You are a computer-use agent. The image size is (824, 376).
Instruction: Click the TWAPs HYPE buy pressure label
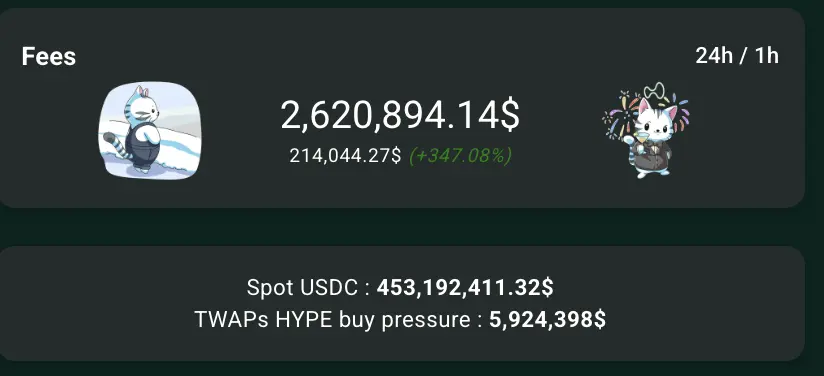click(338, 319)
